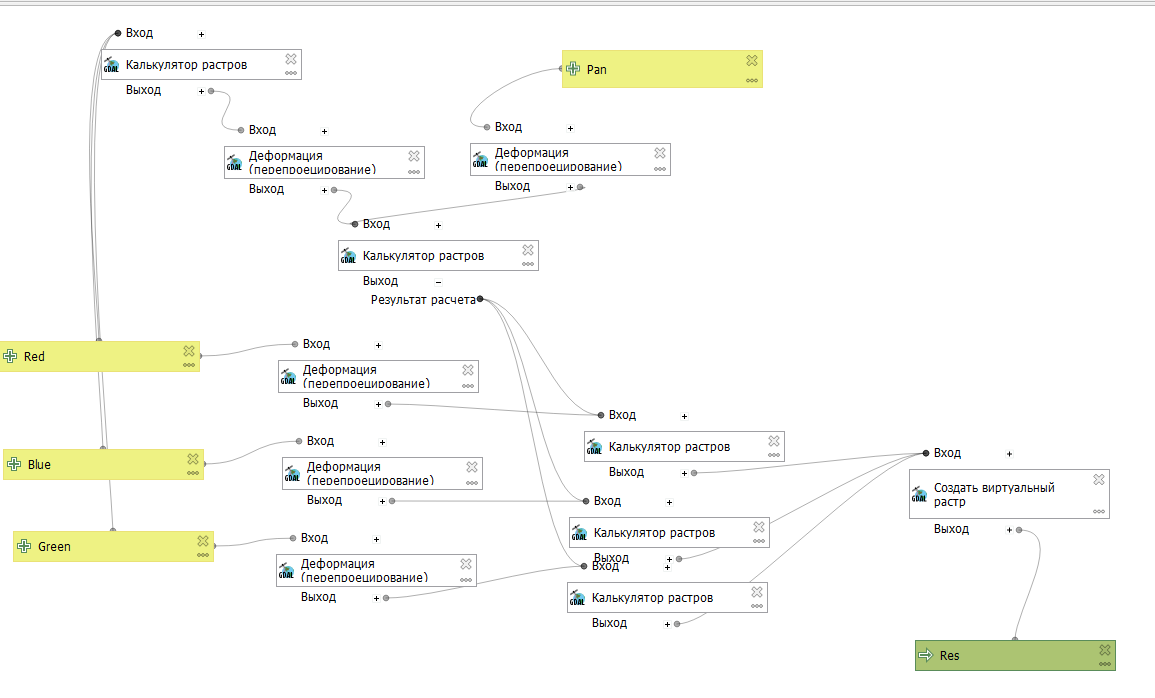Image resolution: width=1155 pixels, height=698 pixels.
Task: Expand inputs of virtual raster node
Action: (x=1009, y=454)
